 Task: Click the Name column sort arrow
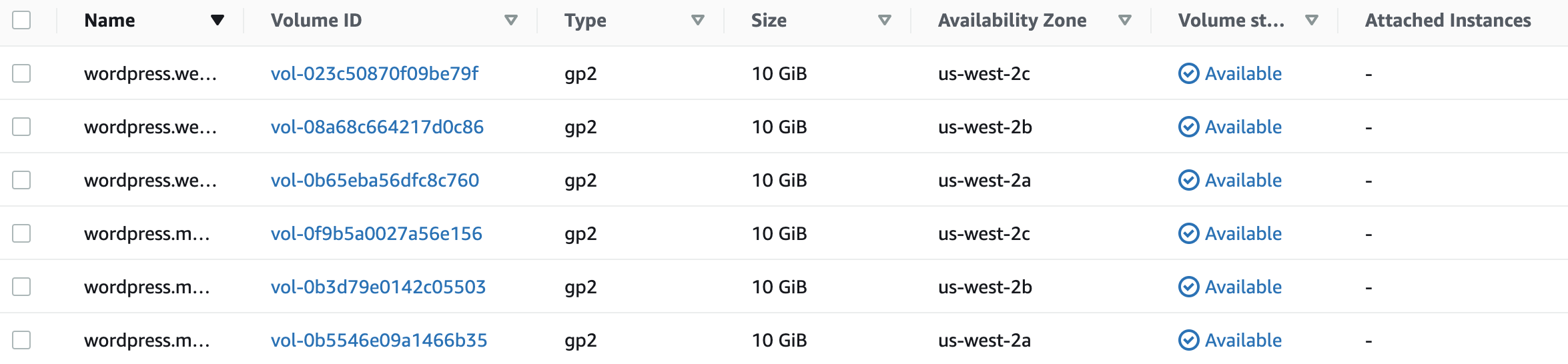(x=217, y=21)
